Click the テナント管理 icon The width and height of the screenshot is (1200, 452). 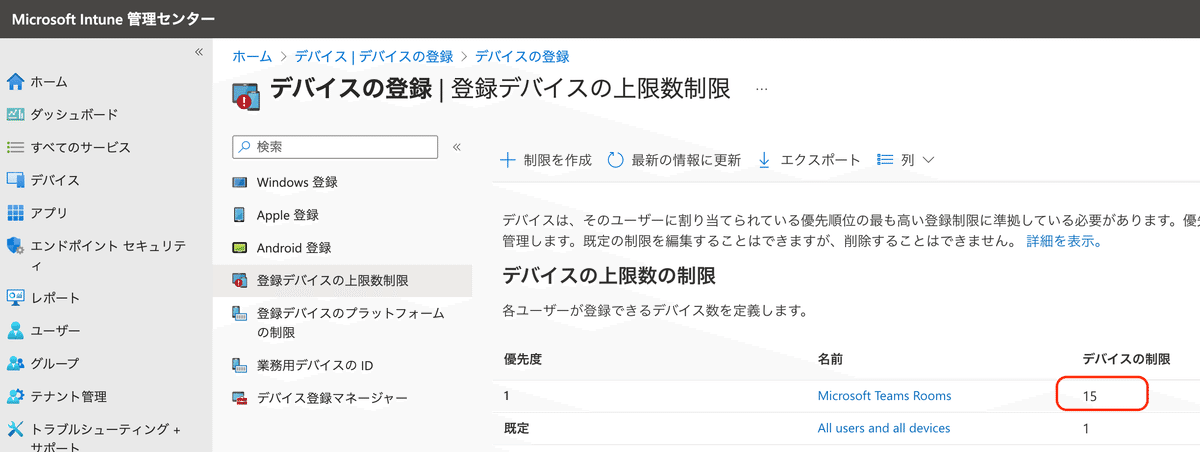[15, 396]
